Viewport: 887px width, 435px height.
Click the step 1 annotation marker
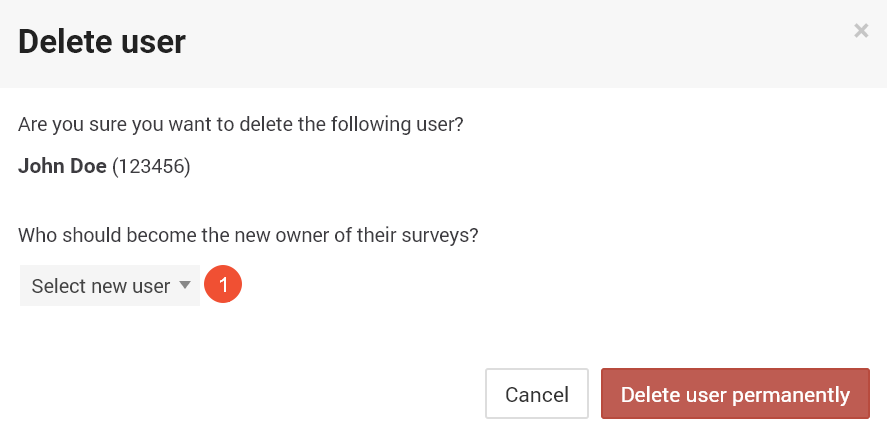point(223,285)
